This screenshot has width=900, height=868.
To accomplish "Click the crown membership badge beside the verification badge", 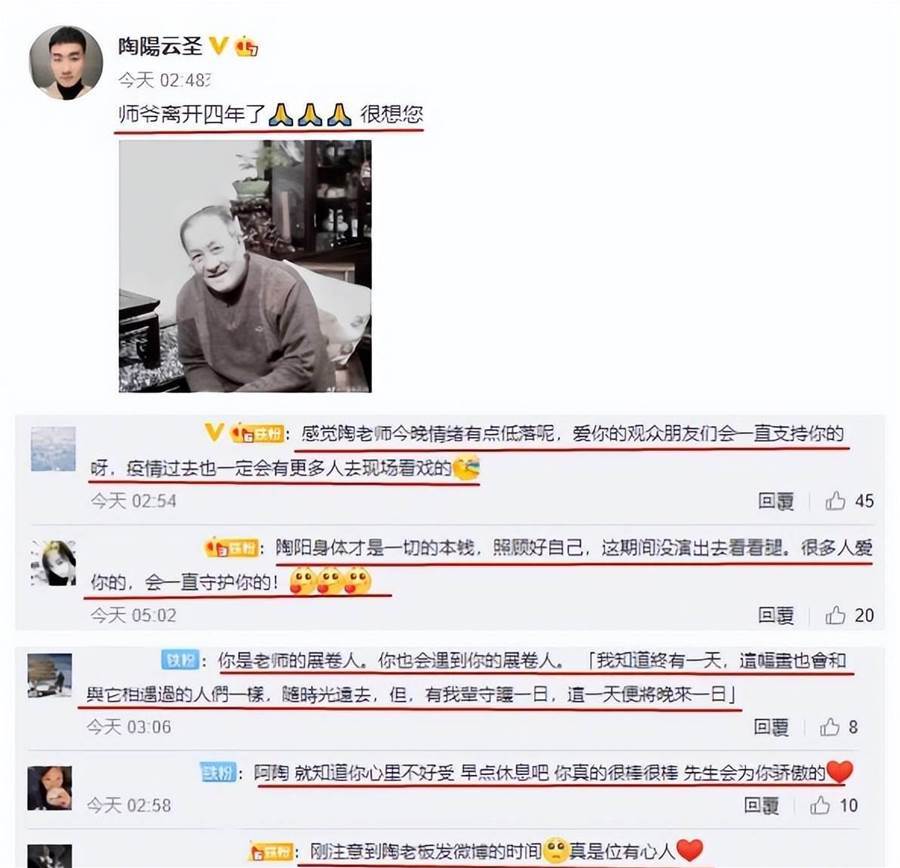I will click(x=246, y=46).
